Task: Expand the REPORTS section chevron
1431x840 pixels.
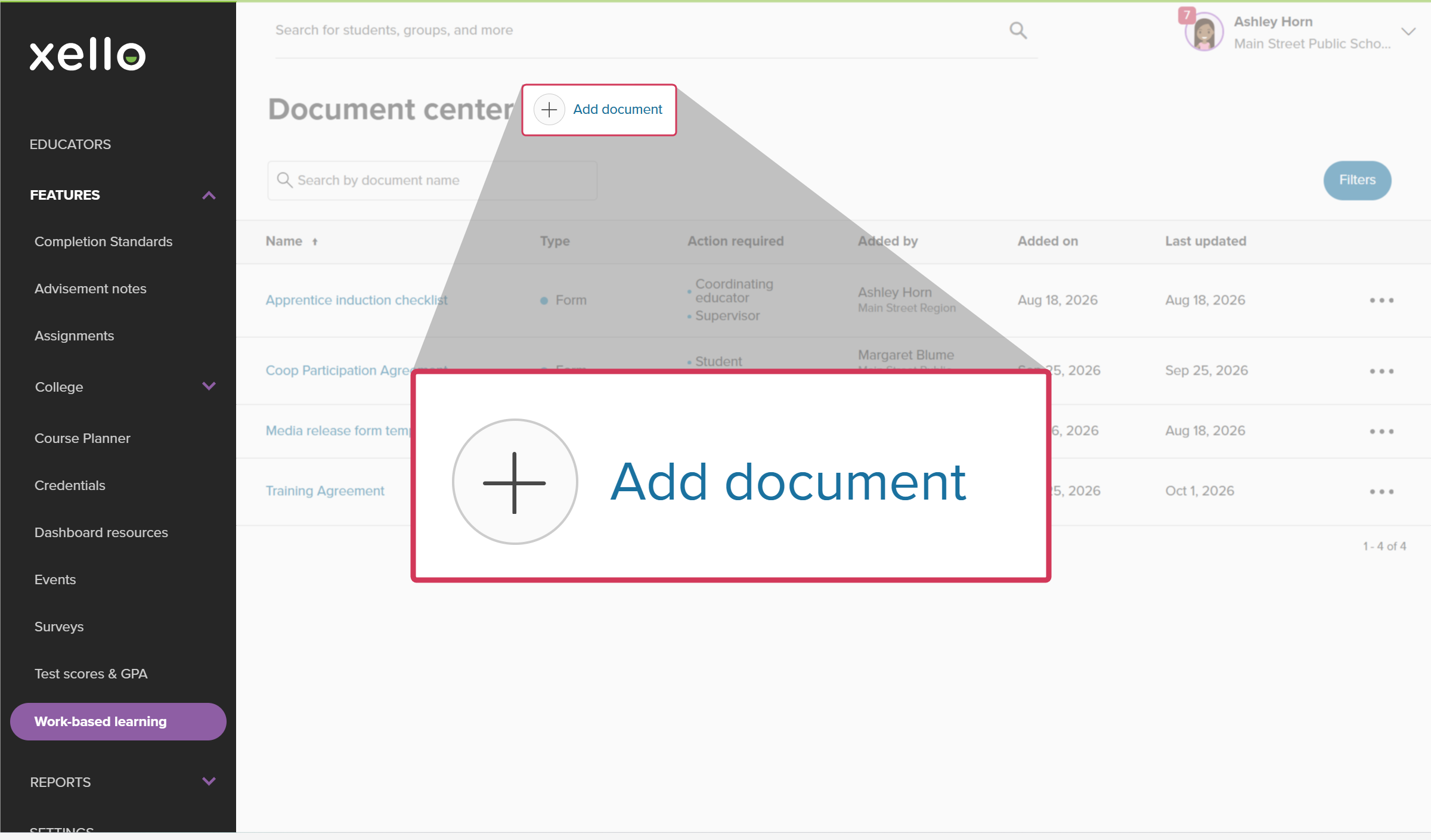Action: (209, 782)
